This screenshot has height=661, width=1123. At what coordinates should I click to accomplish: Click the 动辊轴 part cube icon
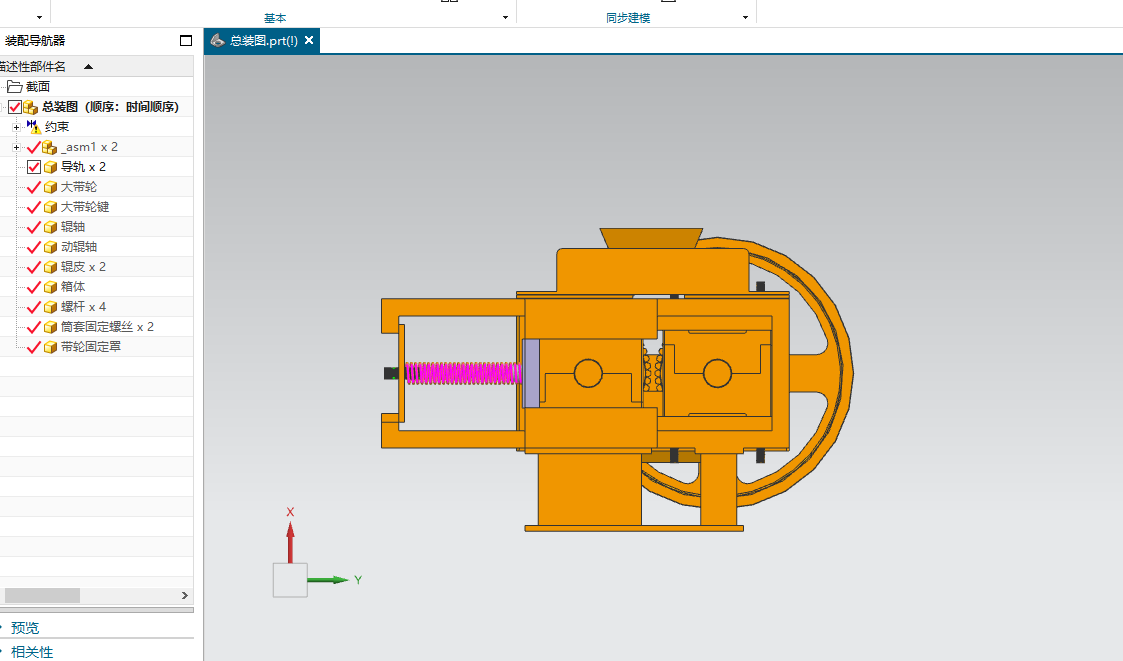tap(50, 248)
